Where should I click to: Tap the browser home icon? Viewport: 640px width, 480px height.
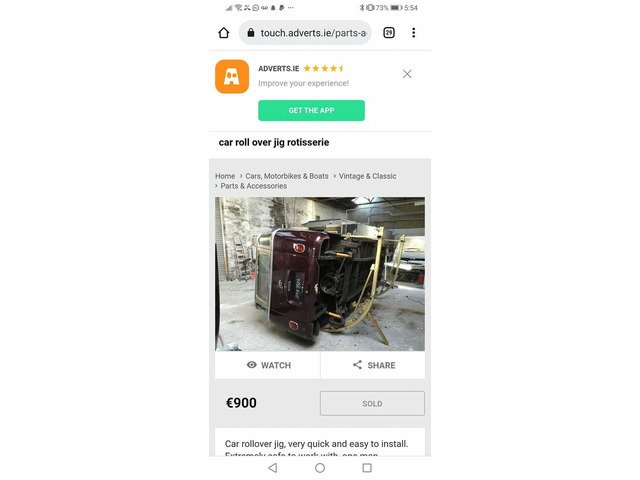tap(224, 33)
